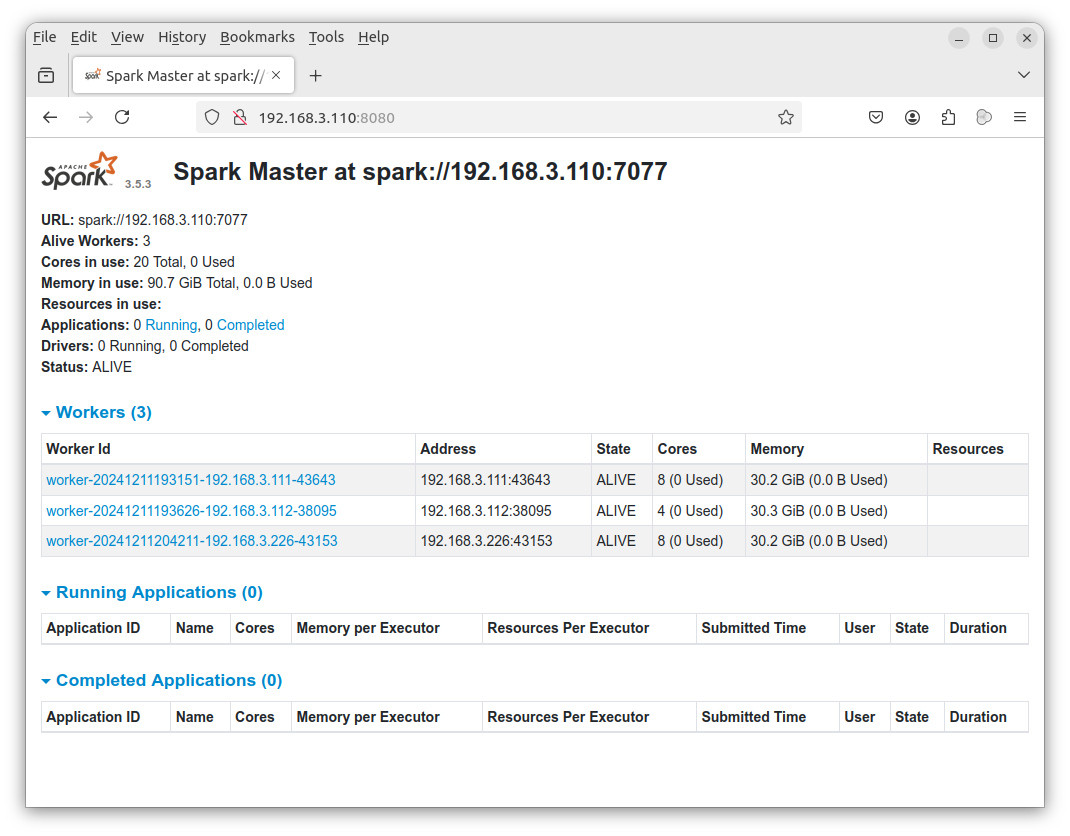
Task: Open the File menu
Action: pyautogui.click(x=44, y=37)
